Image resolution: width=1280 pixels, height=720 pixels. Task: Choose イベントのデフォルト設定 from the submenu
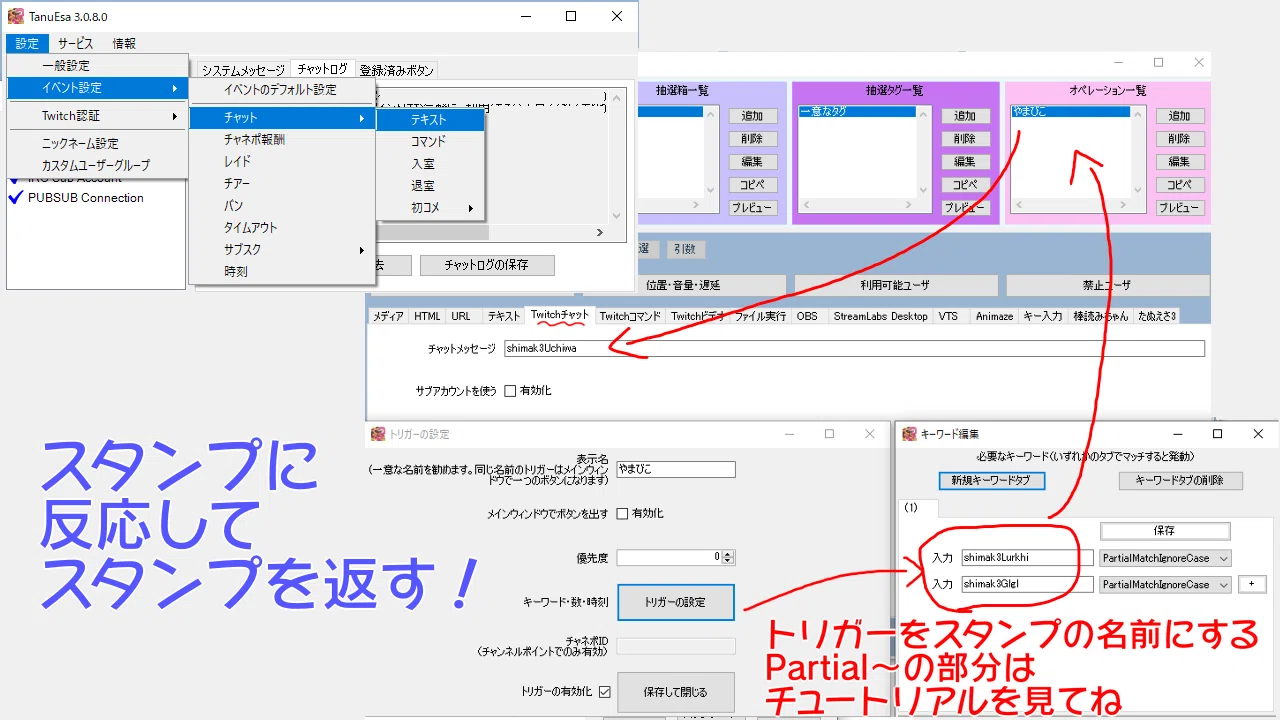click(282, 90)
